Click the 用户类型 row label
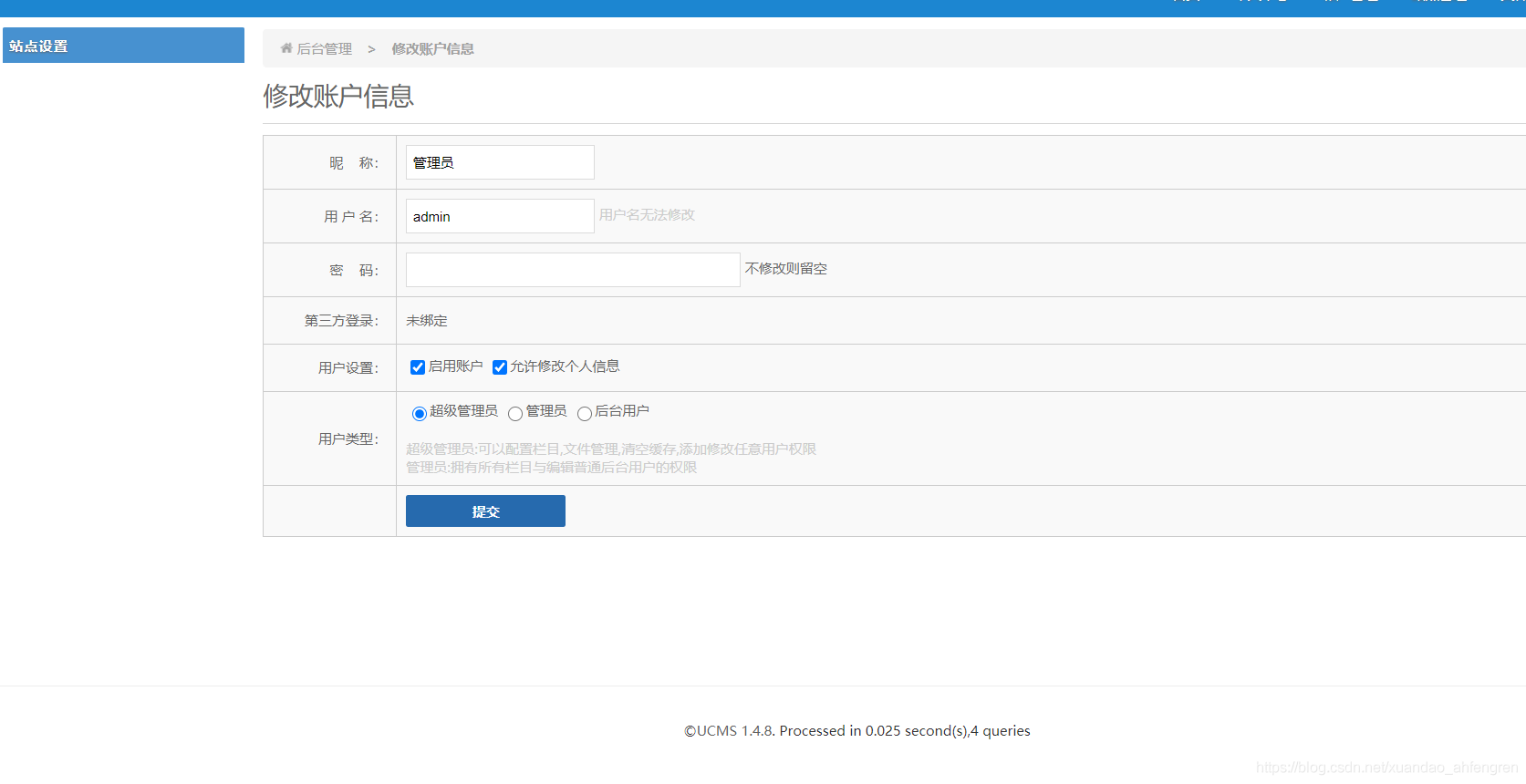This screenshot has height=784, width=1526. tap(348, 439)
